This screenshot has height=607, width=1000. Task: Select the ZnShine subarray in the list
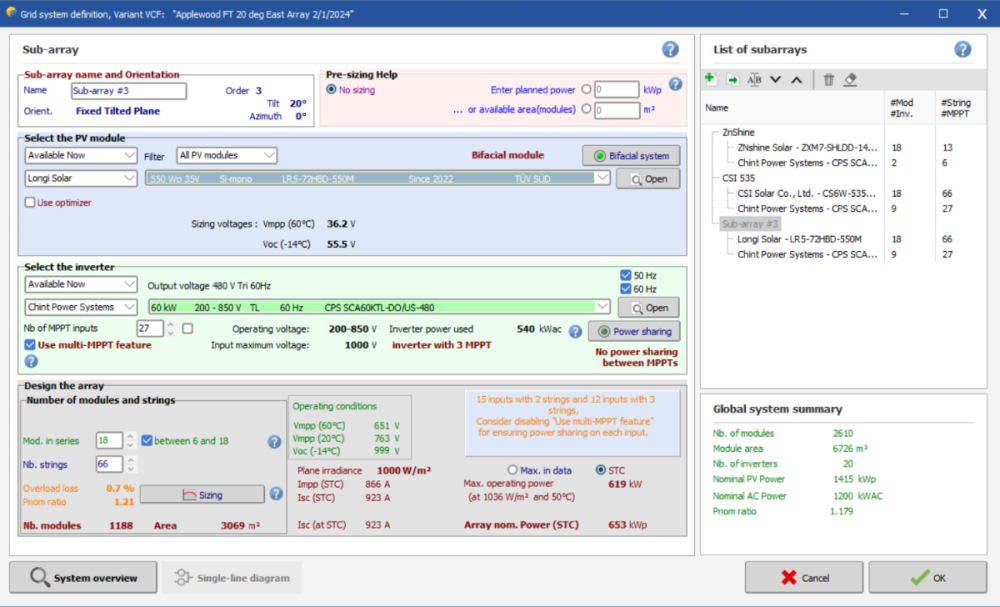pos(739,132)
